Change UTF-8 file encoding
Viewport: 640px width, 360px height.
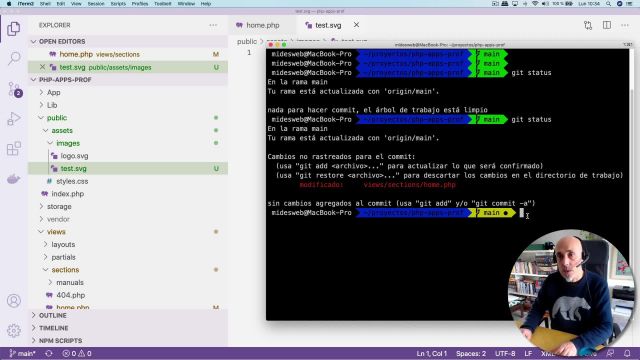pos(505,353)
